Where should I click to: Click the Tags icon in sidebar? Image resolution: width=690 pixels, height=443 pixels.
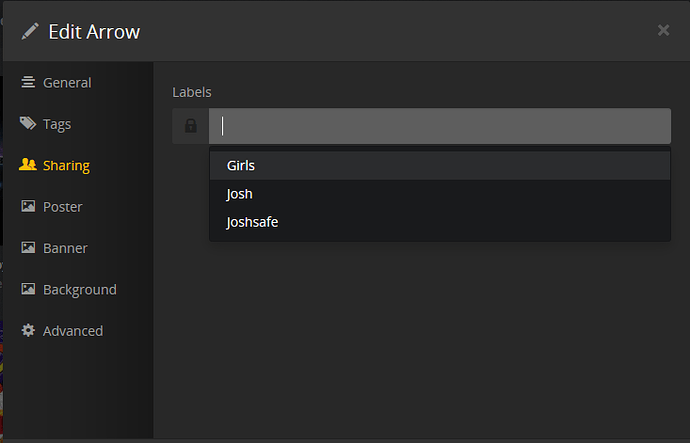pos(28,124)
